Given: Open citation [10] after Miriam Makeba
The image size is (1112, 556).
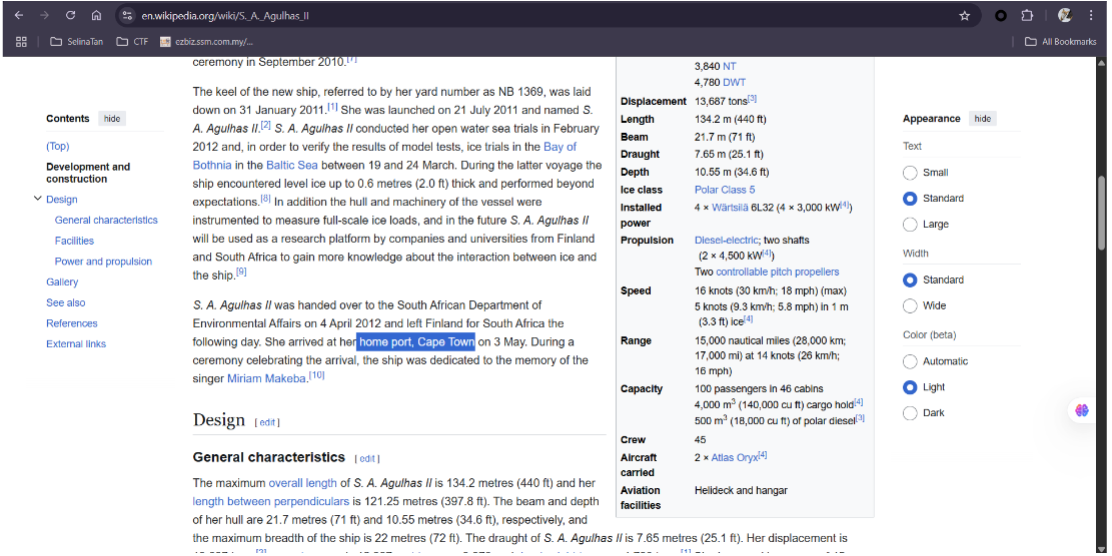Looking at the screenshot, I should pyautogui.click(x=317, y=375).
